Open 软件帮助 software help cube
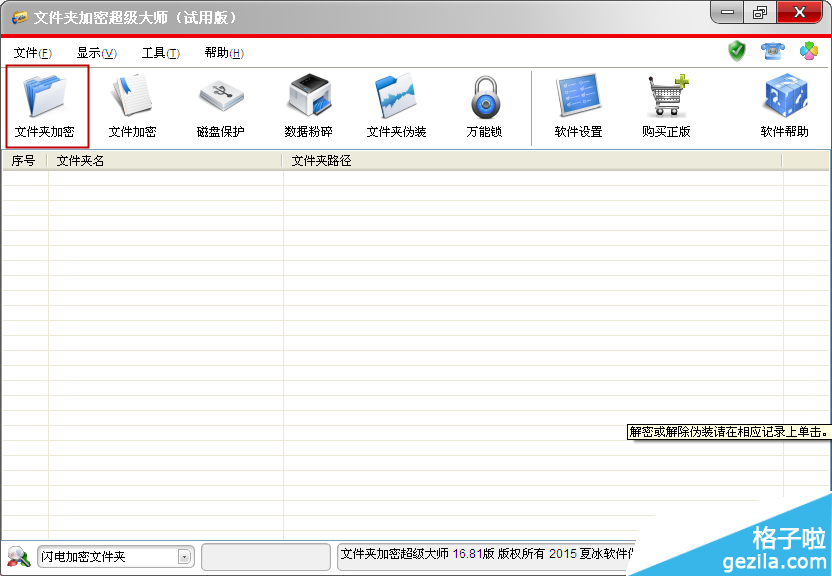 (785, 106)
